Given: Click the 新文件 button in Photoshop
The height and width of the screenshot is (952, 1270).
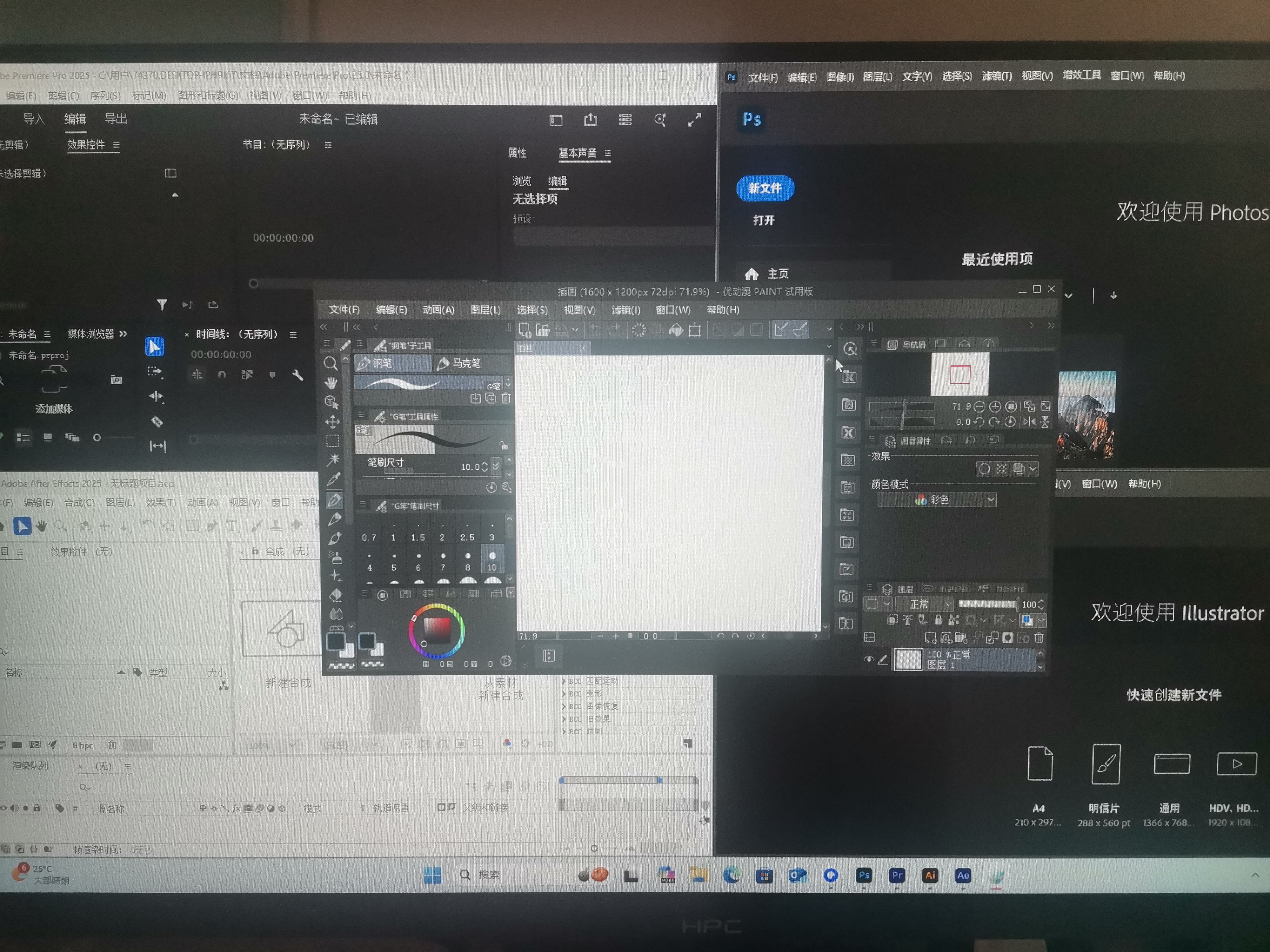Looking at the screenshot, I should tap(765, 188).
